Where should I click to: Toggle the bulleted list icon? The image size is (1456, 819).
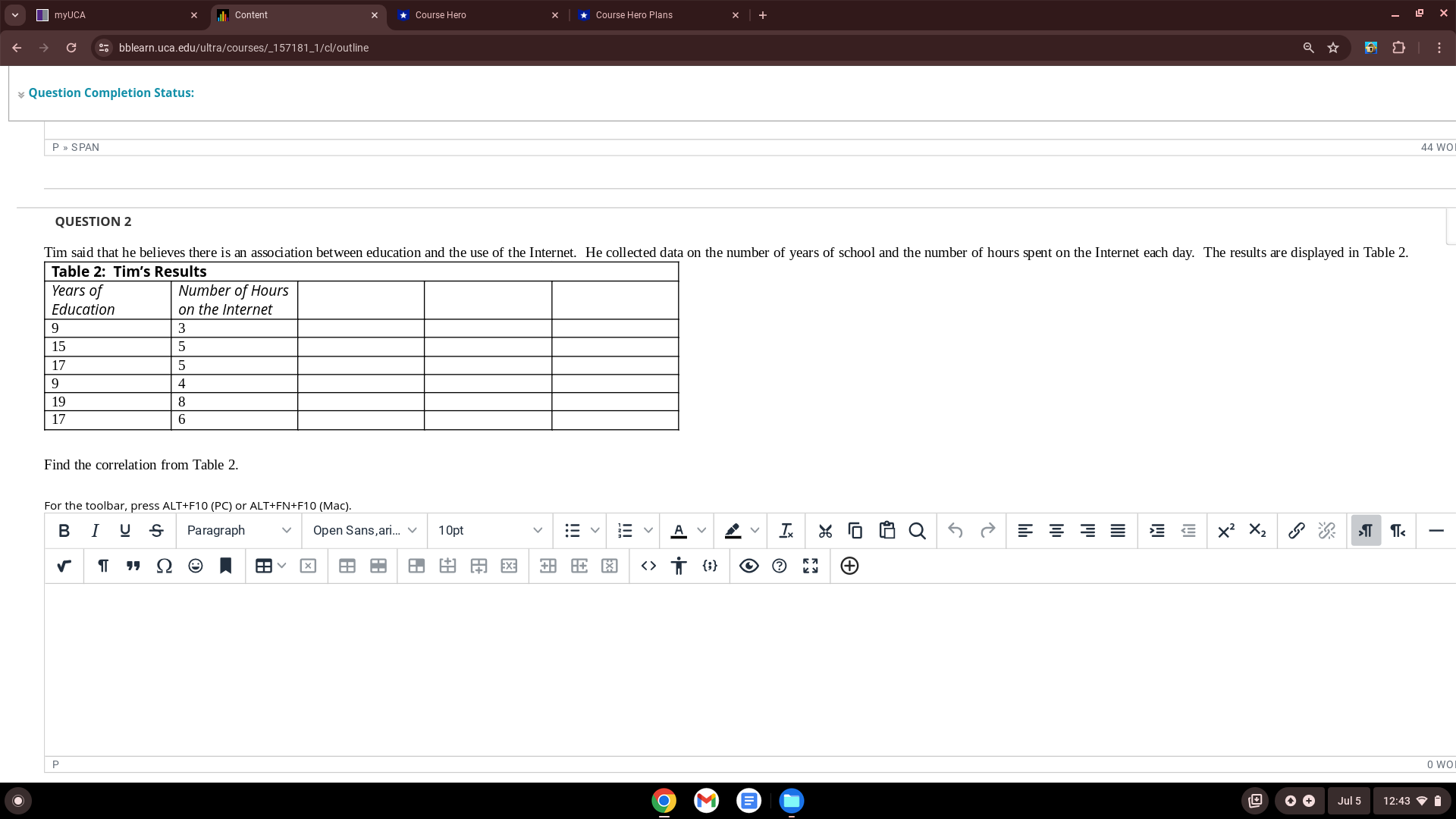(571, 530)
